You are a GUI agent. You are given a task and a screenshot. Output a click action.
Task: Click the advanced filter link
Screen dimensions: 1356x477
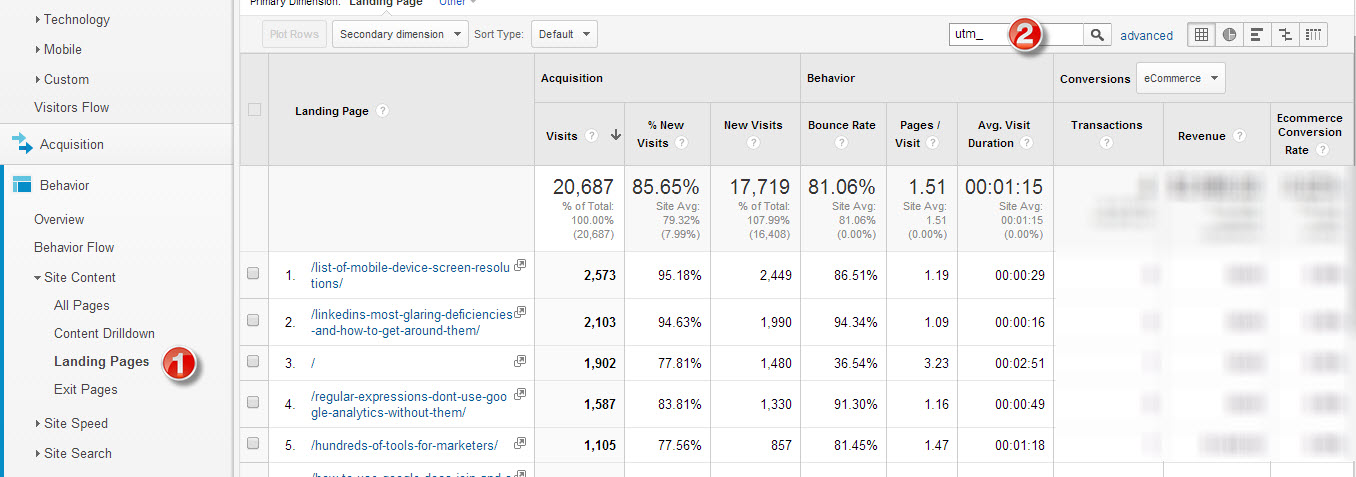[x=1146, y=36]
